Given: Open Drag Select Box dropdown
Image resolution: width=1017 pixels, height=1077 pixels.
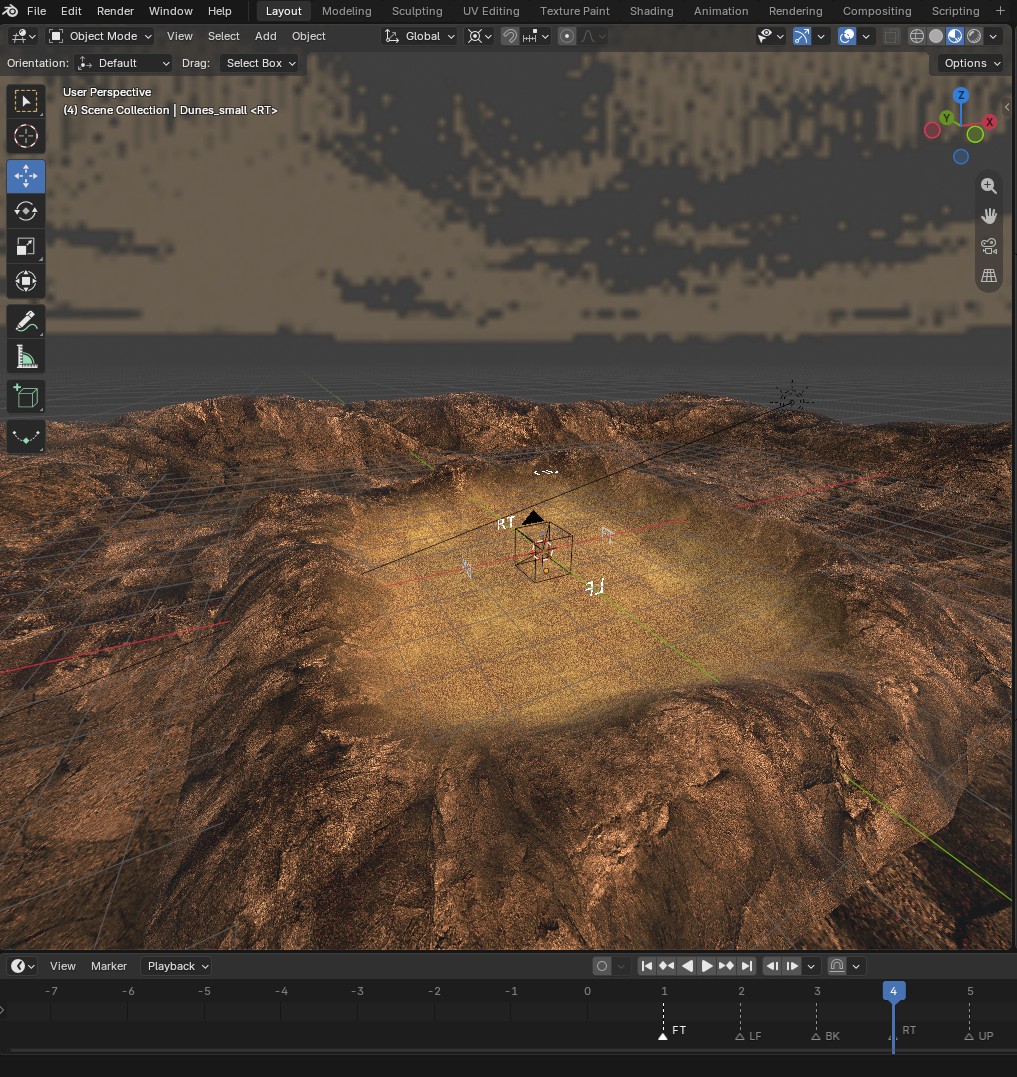Looking at the screenshot, I should (259, 63).
